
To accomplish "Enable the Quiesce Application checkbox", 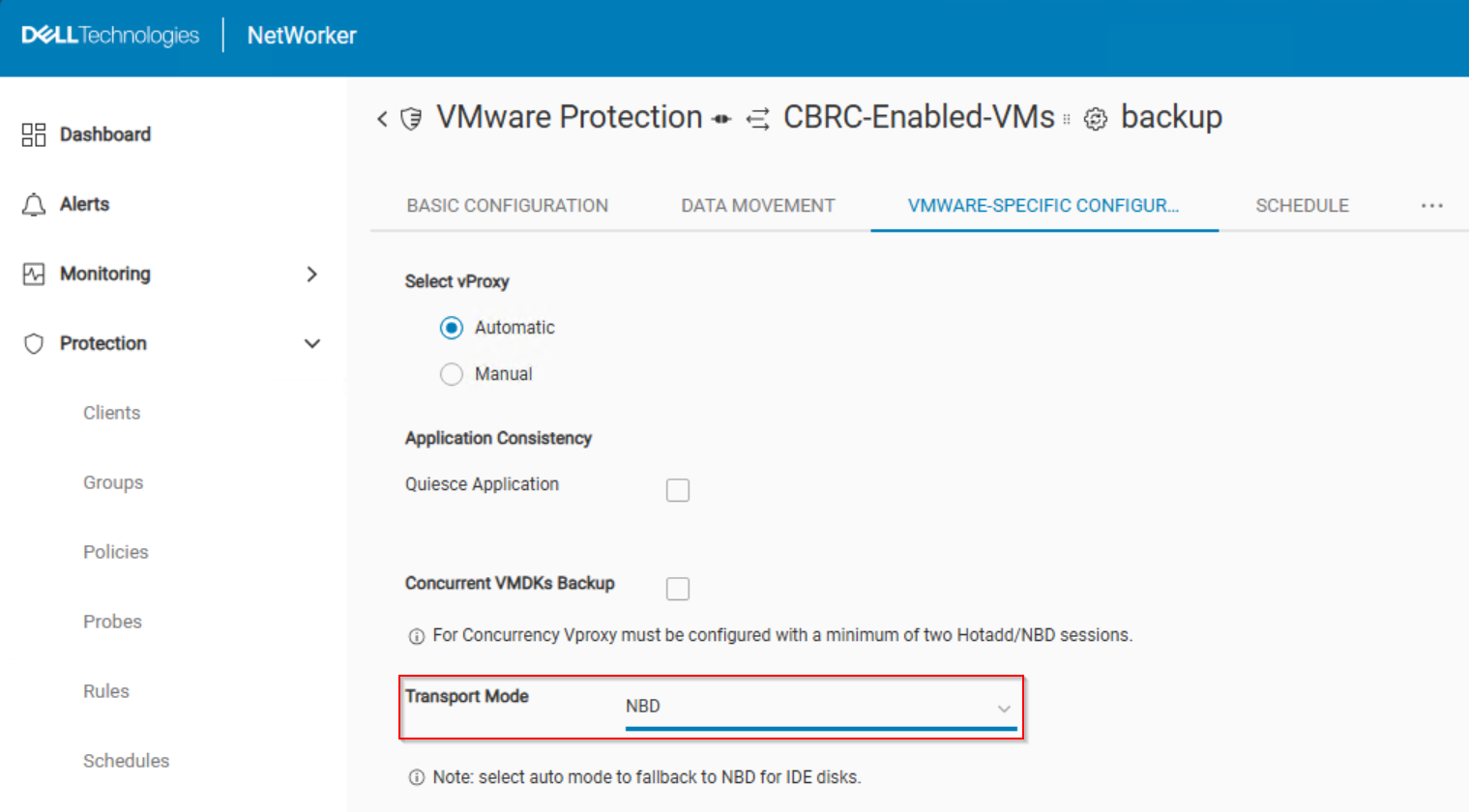I will pyautogui.click(x=678, y=490).
